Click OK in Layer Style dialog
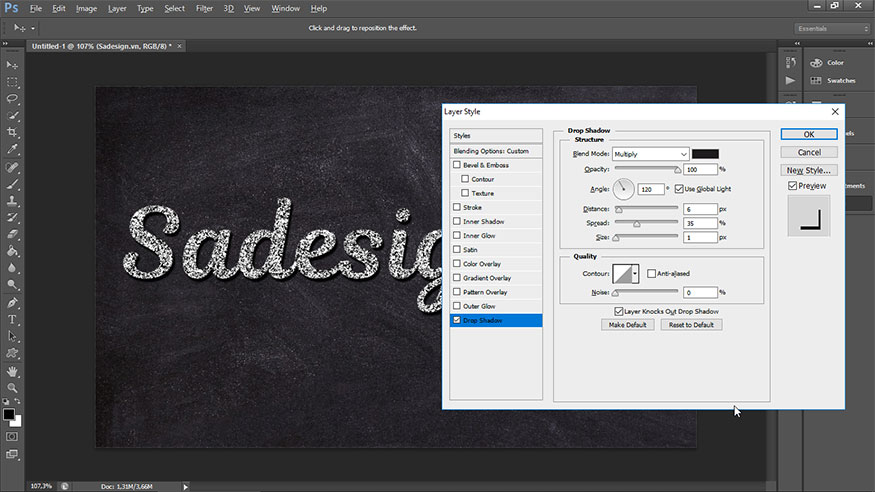This screenshot has width=875, height=492. (809, 134)
